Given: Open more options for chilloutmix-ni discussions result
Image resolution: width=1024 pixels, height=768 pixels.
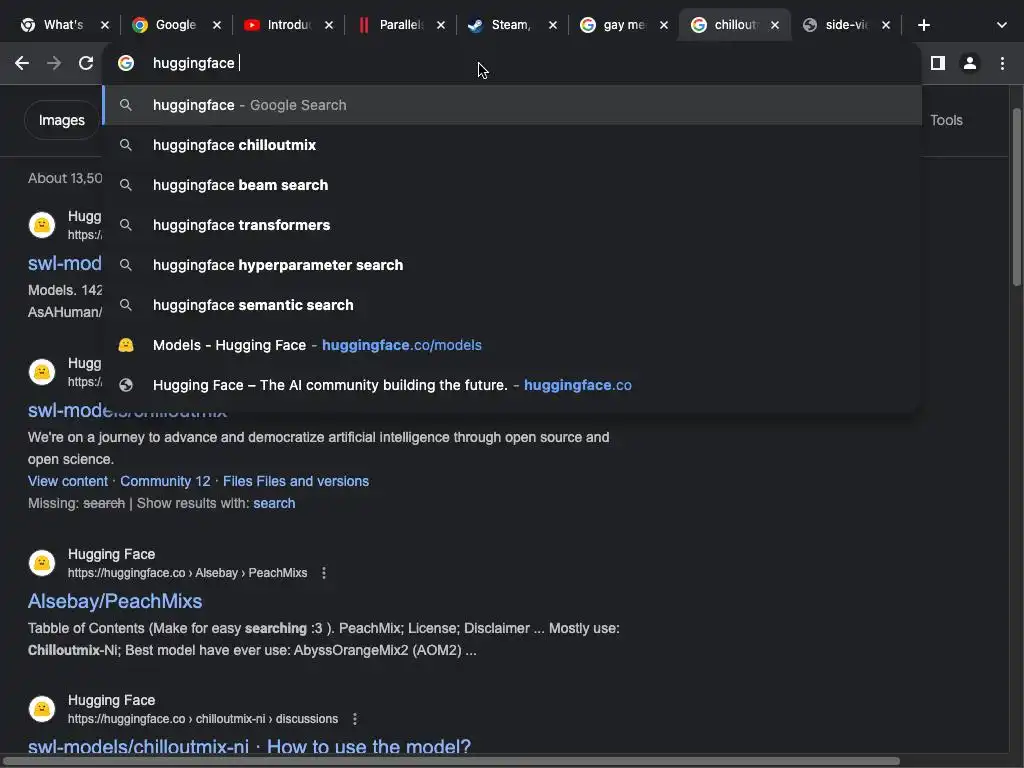Looking at the screenshot, I should tap(355, 719).
